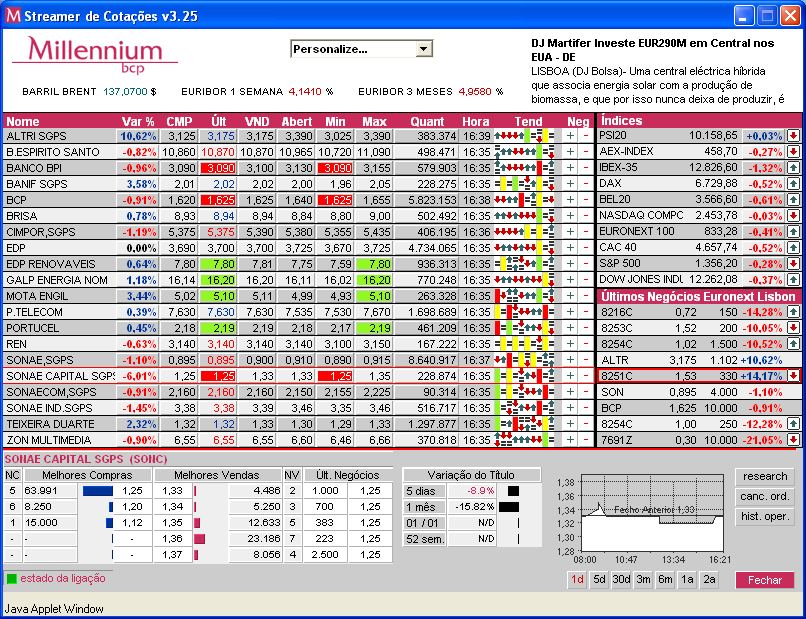The image size is (806, 619).
Task: Click the minus icon in BCP row
Action: point(586,200)
